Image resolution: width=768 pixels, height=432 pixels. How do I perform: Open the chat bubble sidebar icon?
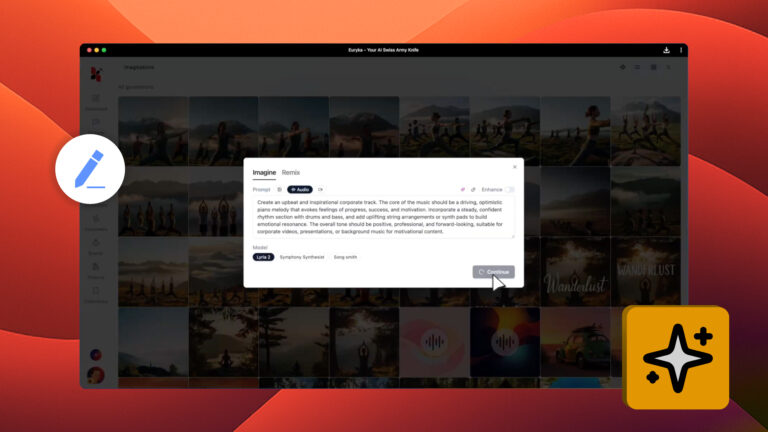[96, 122]
